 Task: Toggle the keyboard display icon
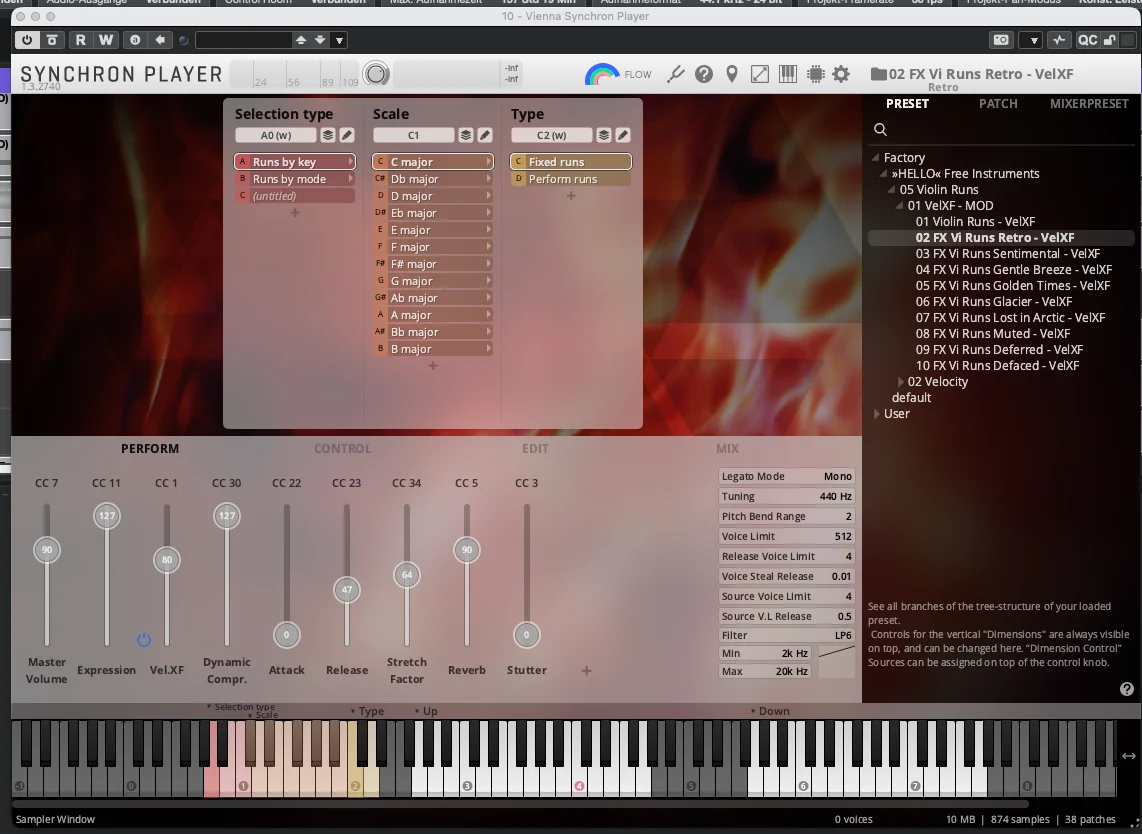[787, 74]
